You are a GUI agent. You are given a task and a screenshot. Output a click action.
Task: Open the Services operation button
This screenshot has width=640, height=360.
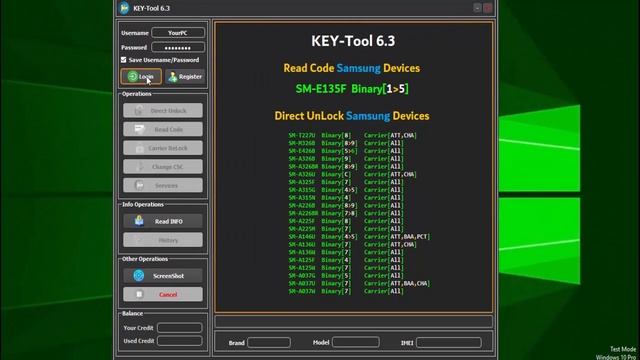pos(163,185)
